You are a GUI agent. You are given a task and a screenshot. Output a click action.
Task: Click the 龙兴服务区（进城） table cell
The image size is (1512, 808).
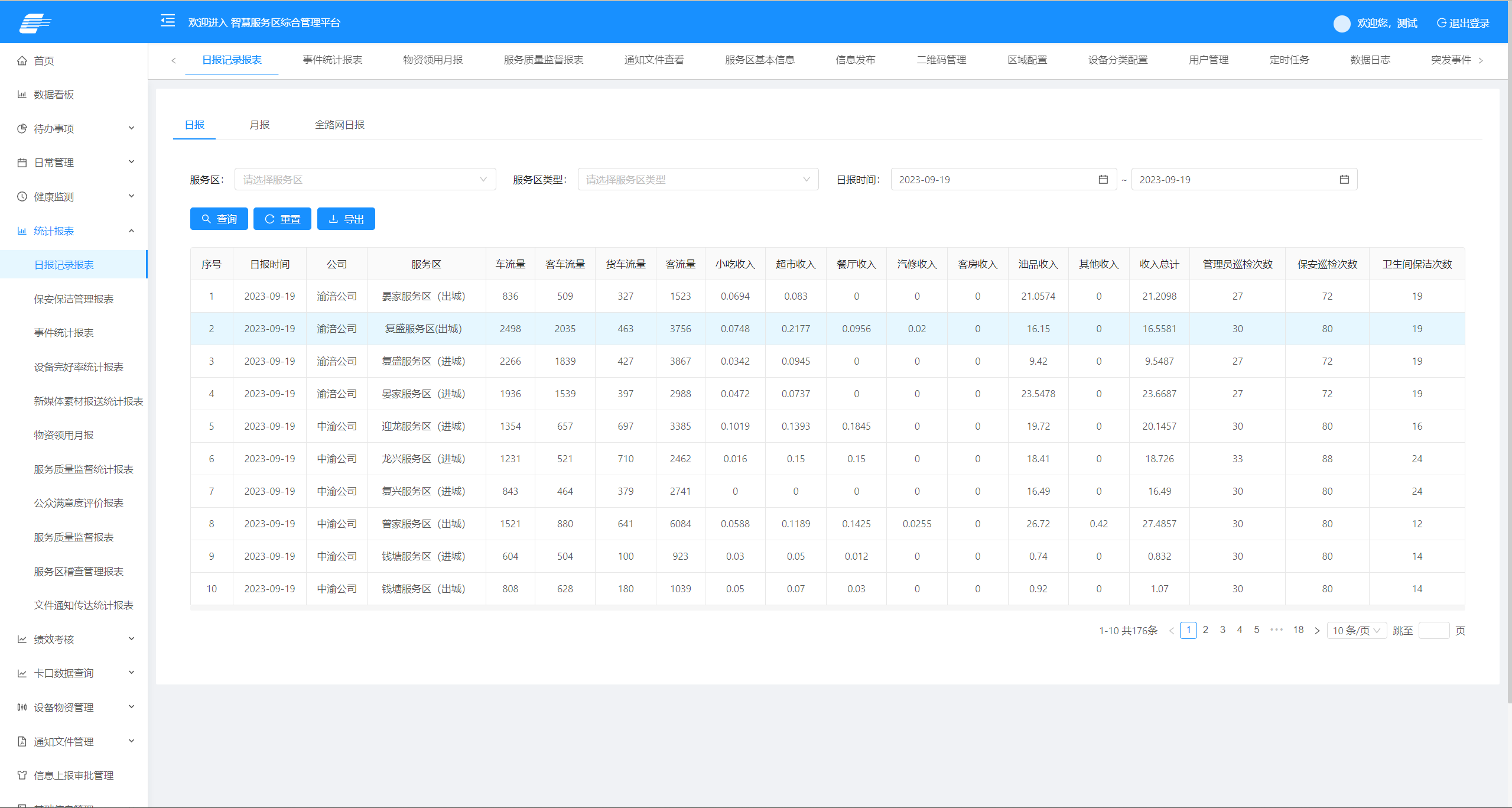point(426,459)
